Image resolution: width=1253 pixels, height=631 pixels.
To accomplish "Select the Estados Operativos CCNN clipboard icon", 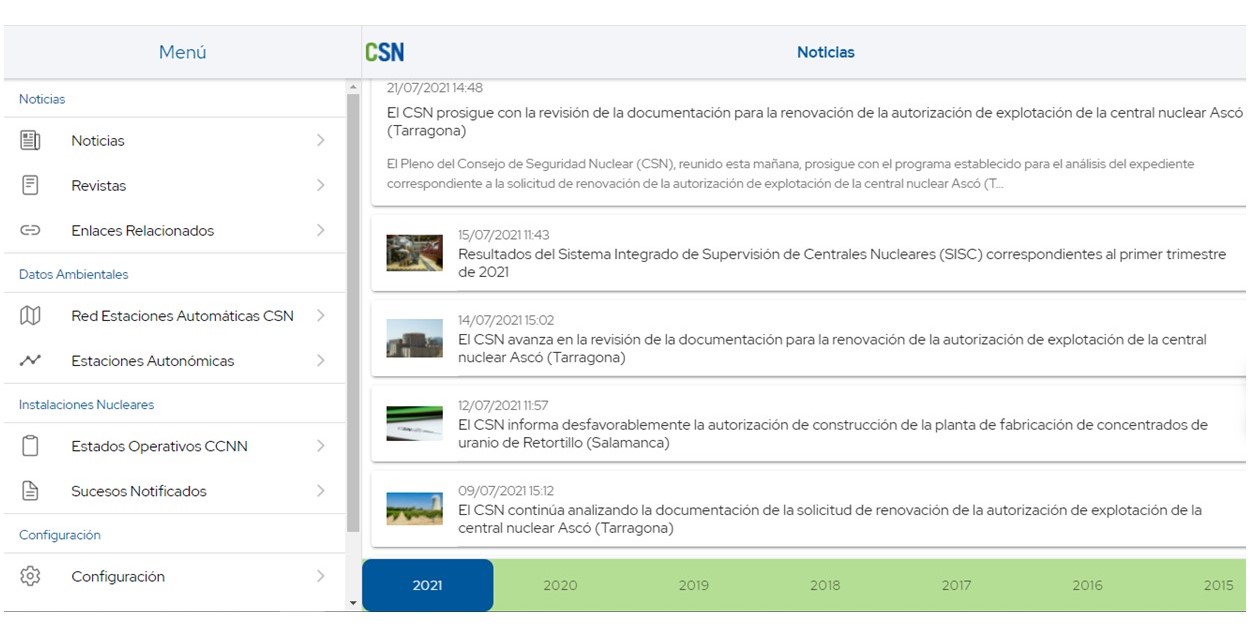I will pos(30,446).
